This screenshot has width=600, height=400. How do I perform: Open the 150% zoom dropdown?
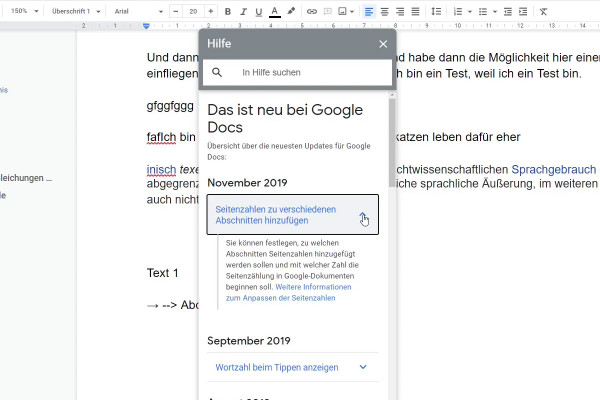(x=24, y=11)
